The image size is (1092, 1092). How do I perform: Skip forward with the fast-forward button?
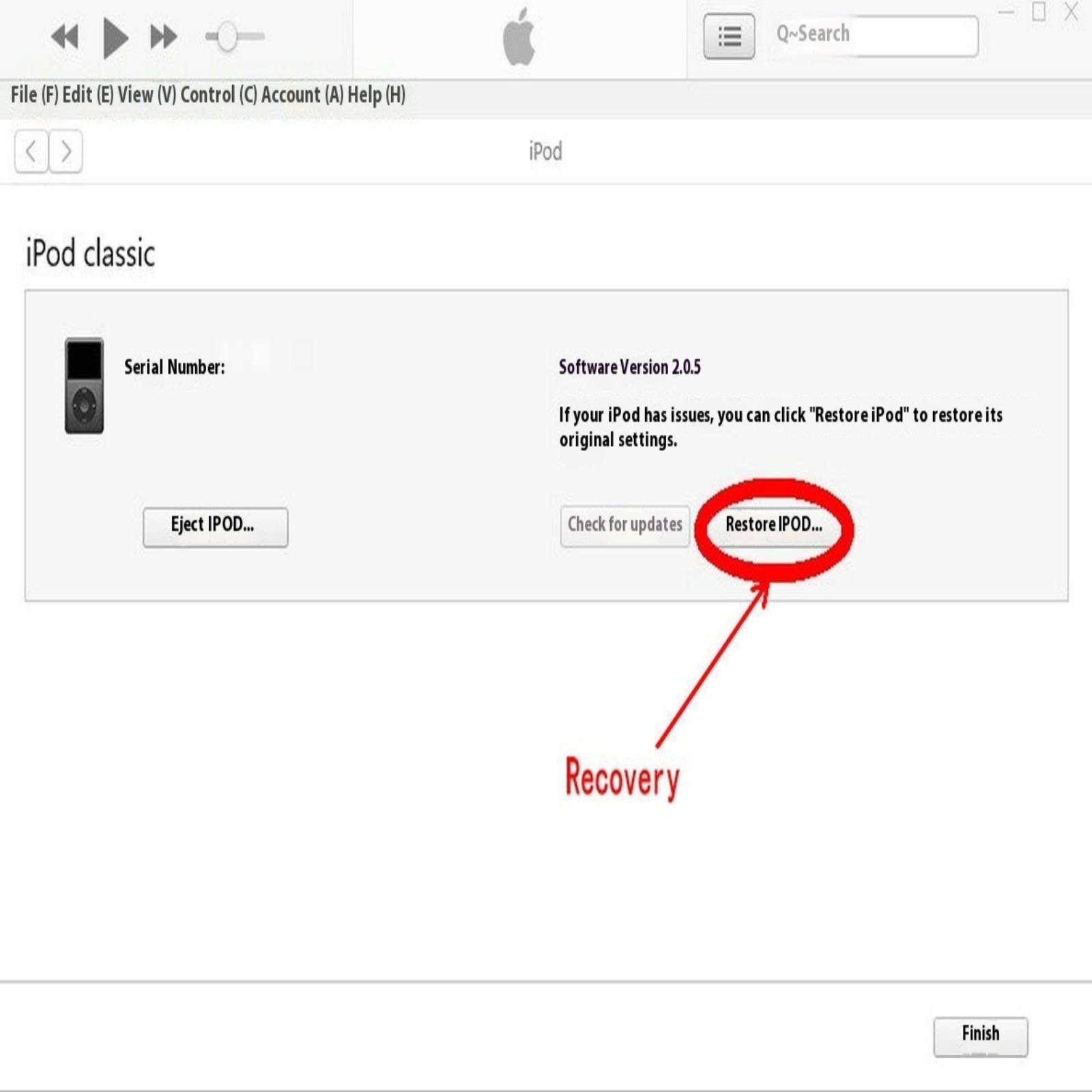click(163, 37)
